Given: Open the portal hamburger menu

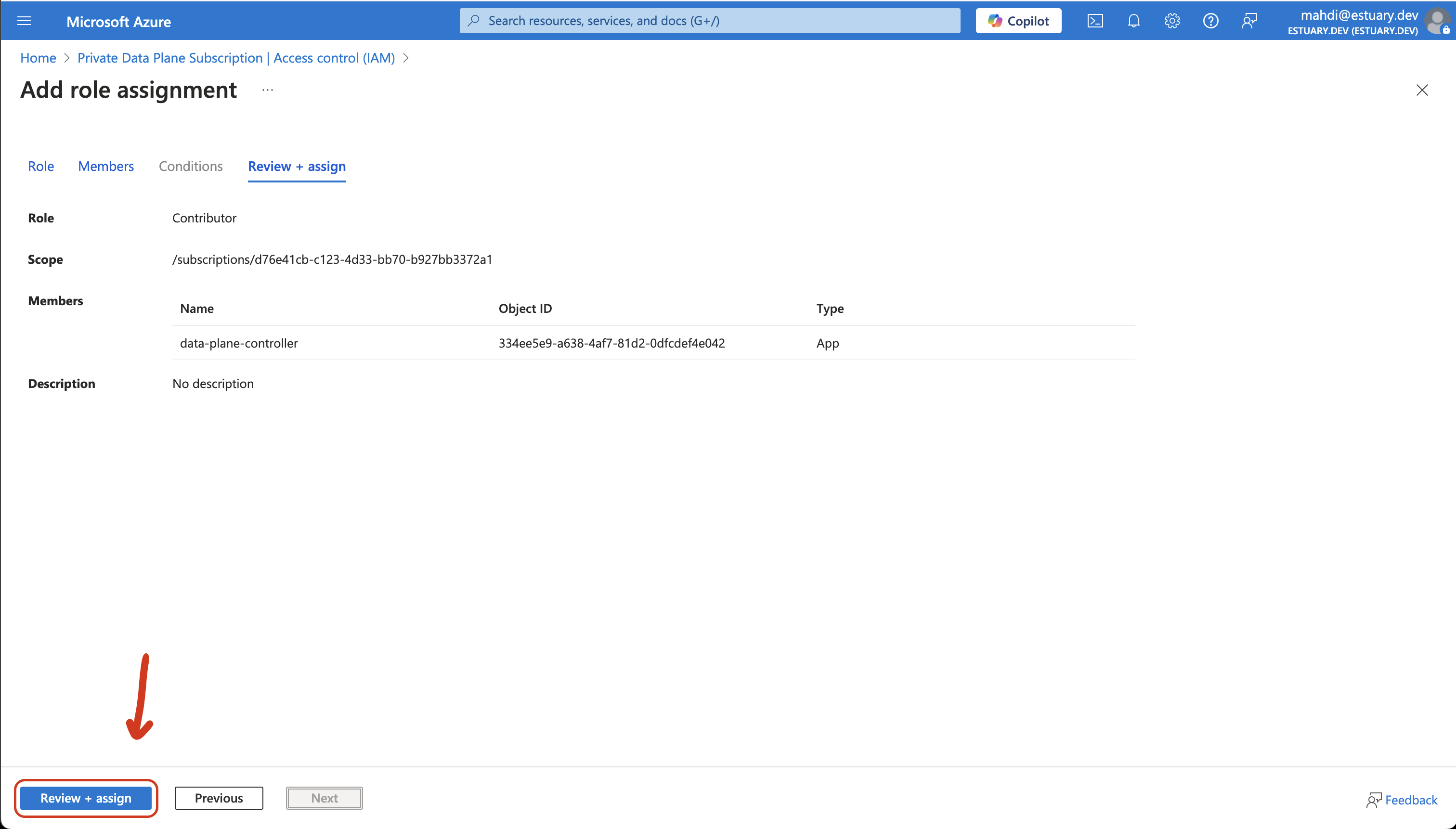Looking at the screenshot, I should coord(24,21).
